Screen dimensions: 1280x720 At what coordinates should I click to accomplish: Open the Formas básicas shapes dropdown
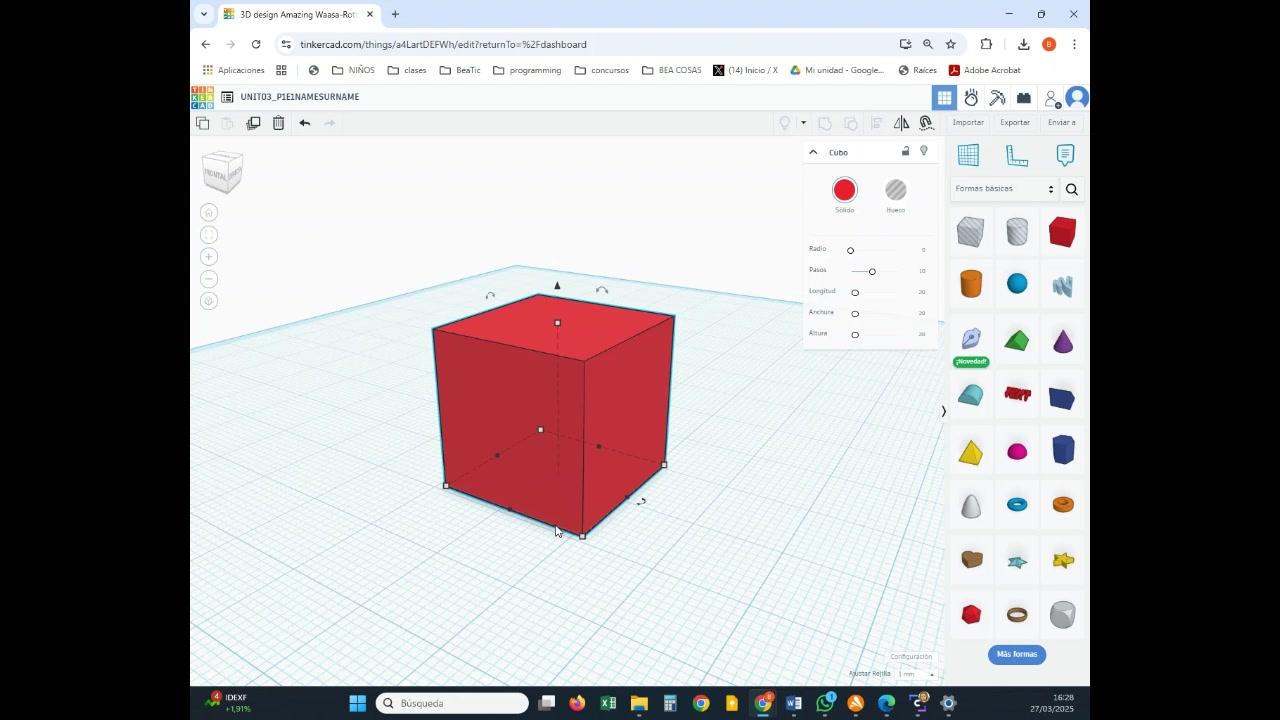point(1004,189)
